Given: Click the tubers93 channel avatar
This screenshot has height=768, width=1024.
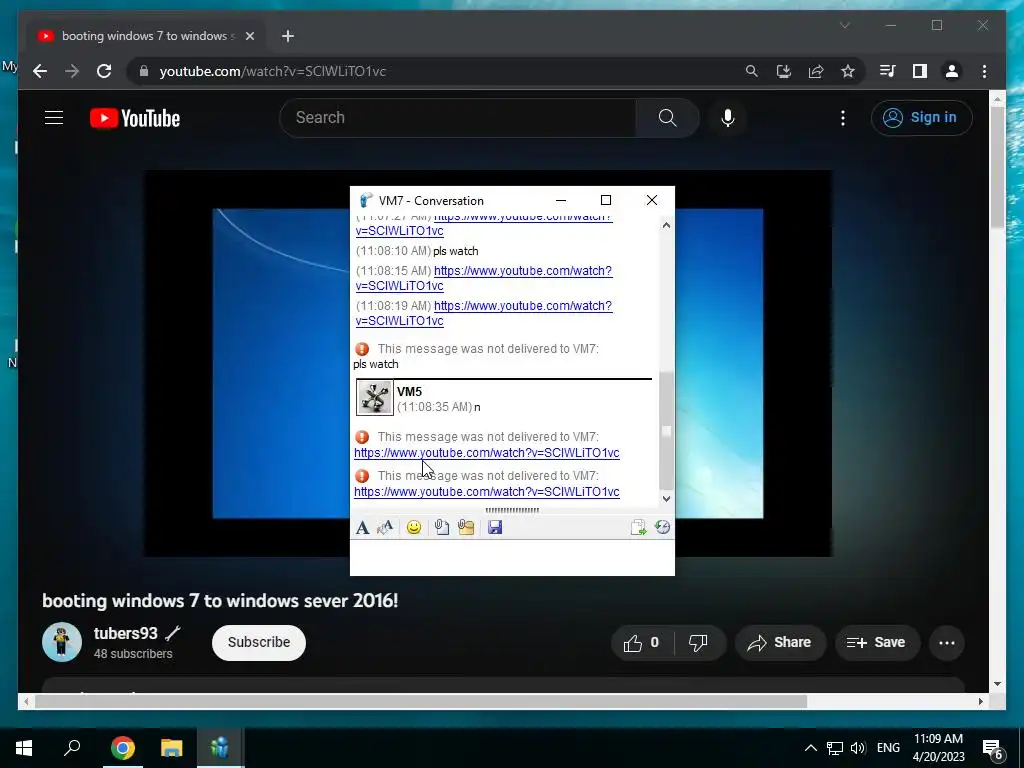Looking at the screenshot, I should coord(61,643).
